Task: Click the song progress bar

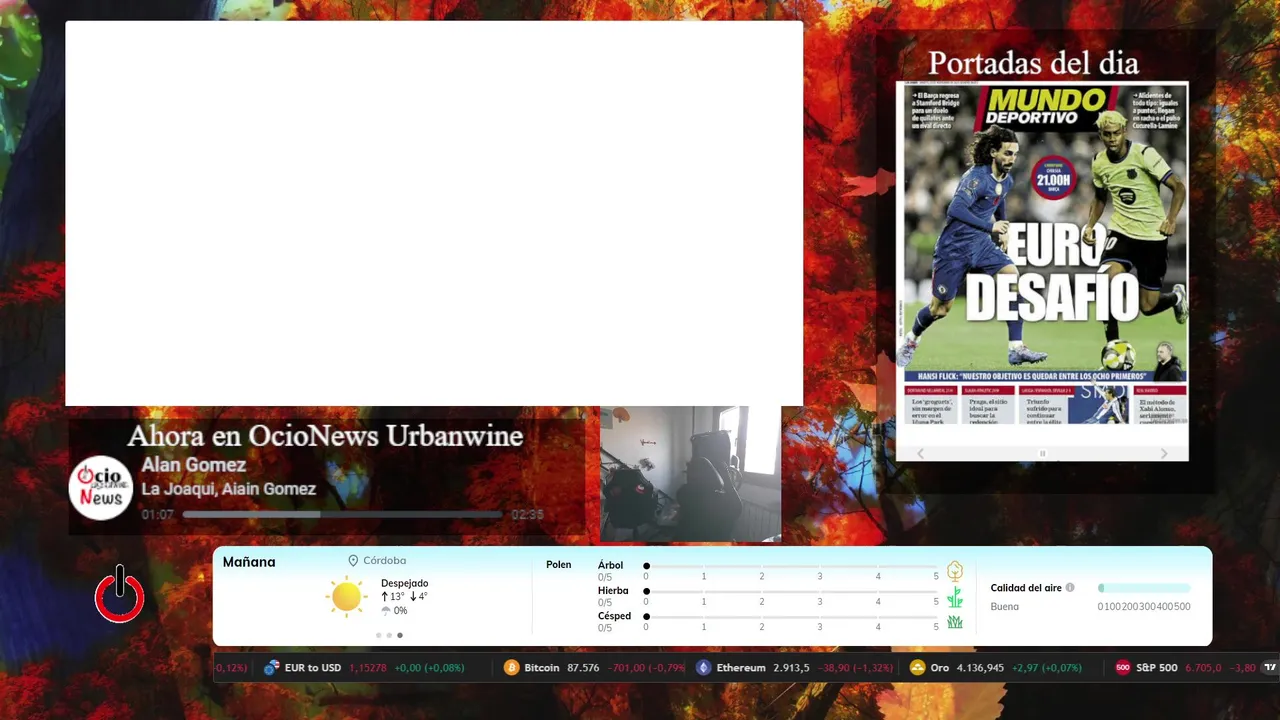Action: pyautogui.click(x=342, y=514)
